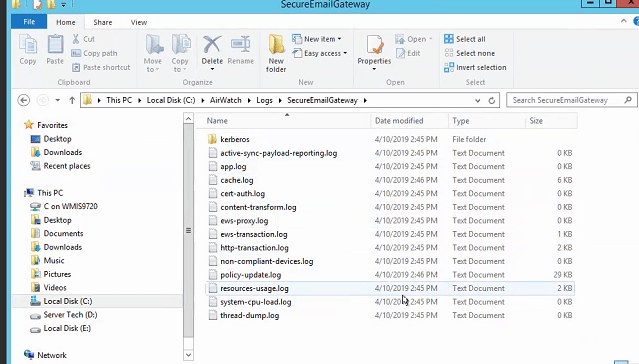Image resolution: width=639 pixels, height=364 pixels.
Task: Go forward with the Forward arrow button
Action: [x=42, y=100]
